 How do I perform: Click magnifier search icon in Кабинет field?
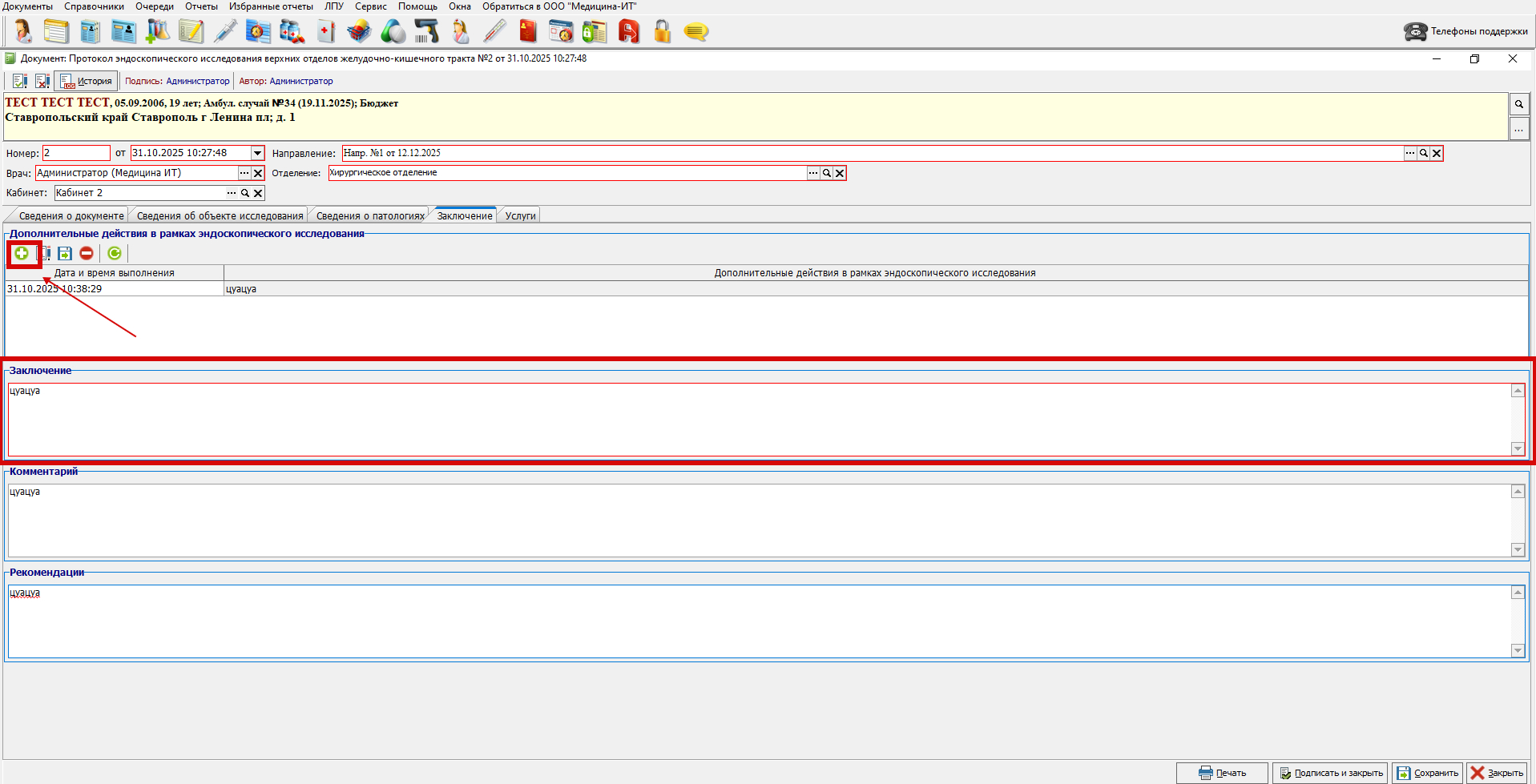(x=245, y=193)
